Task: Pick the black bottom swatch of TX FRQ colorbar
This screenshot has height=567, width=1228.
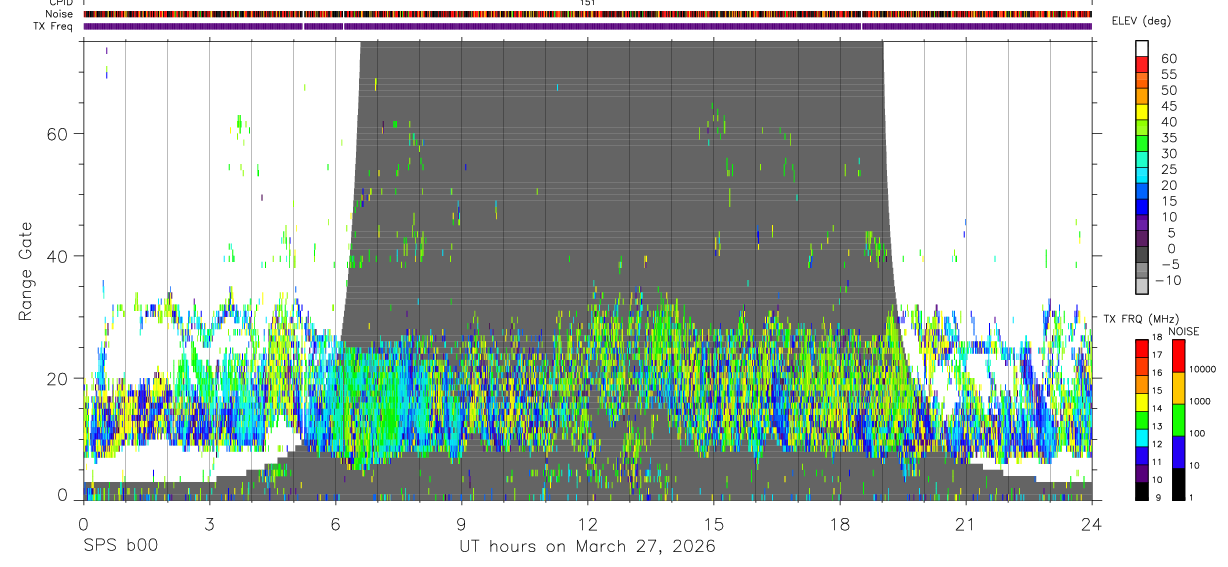Action: tap(1141, 491)
